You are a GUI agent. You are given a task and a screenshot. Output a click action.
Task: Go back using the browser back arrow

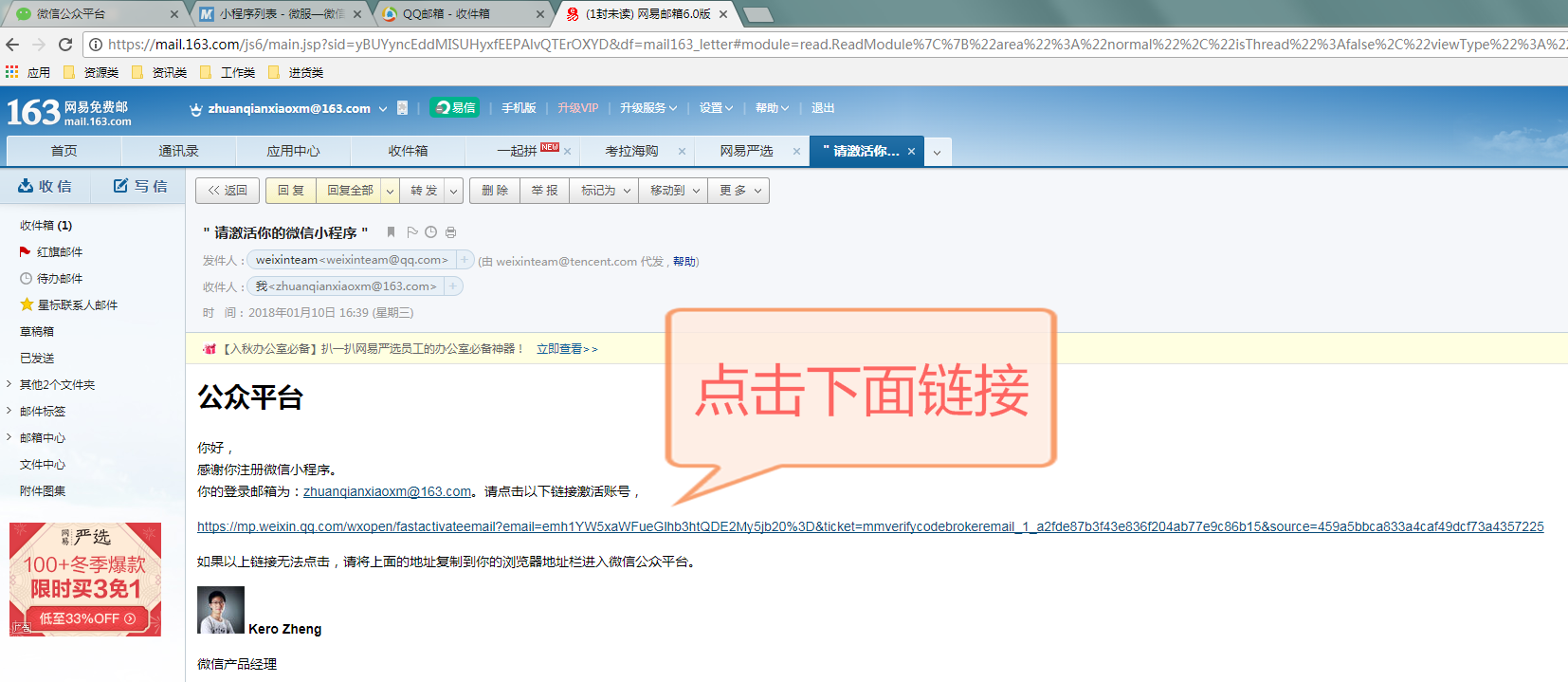pyautogui.click(x=12, y=45)
